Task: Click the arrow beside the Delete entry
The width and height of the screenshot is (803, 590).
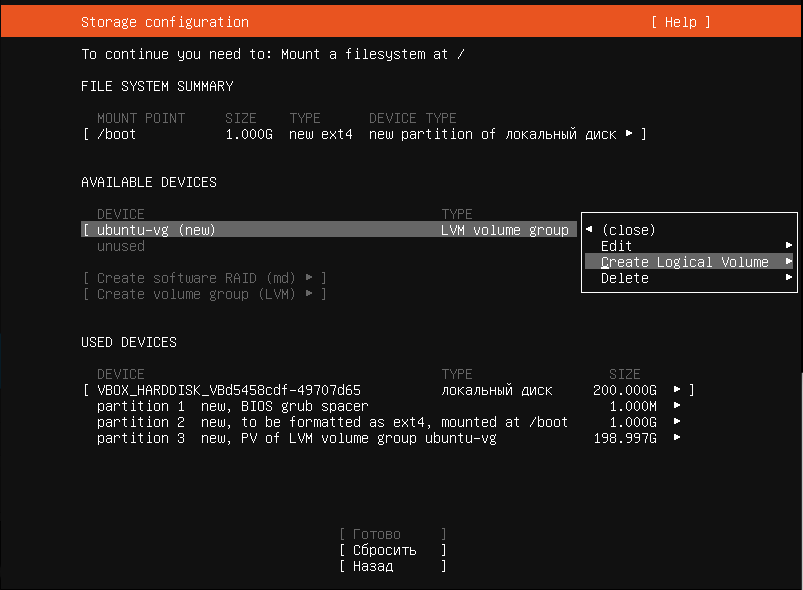Action: (x=789, y=278)
